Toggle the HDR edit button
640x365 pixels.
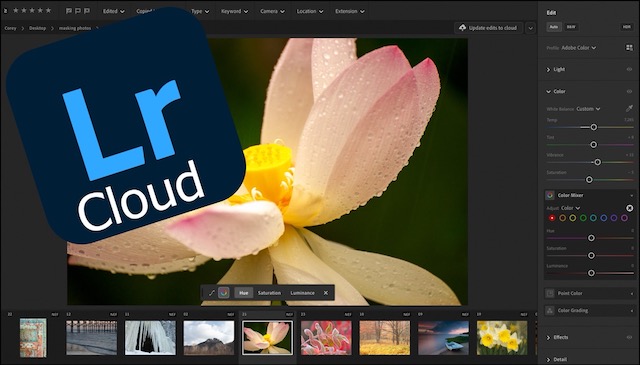tap(627, 27)
